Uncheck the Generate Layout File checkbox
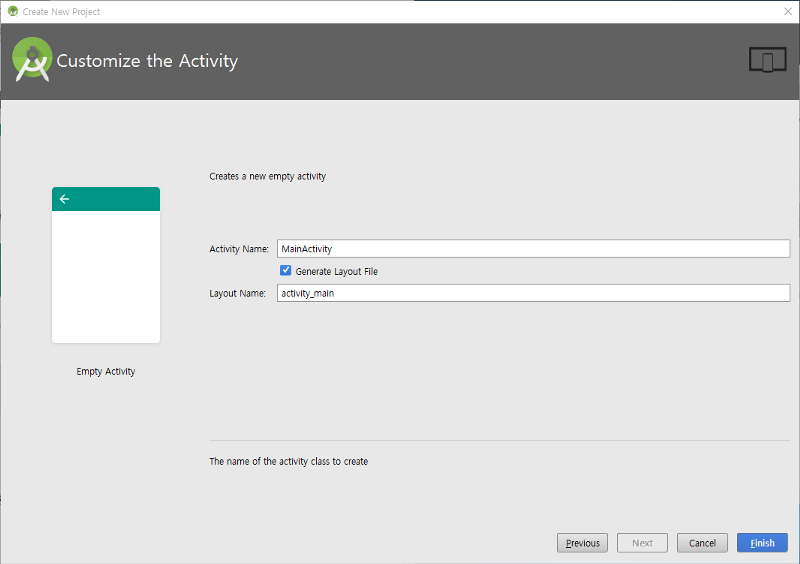This screenshot has height=564, width=800. pos(286,271)
